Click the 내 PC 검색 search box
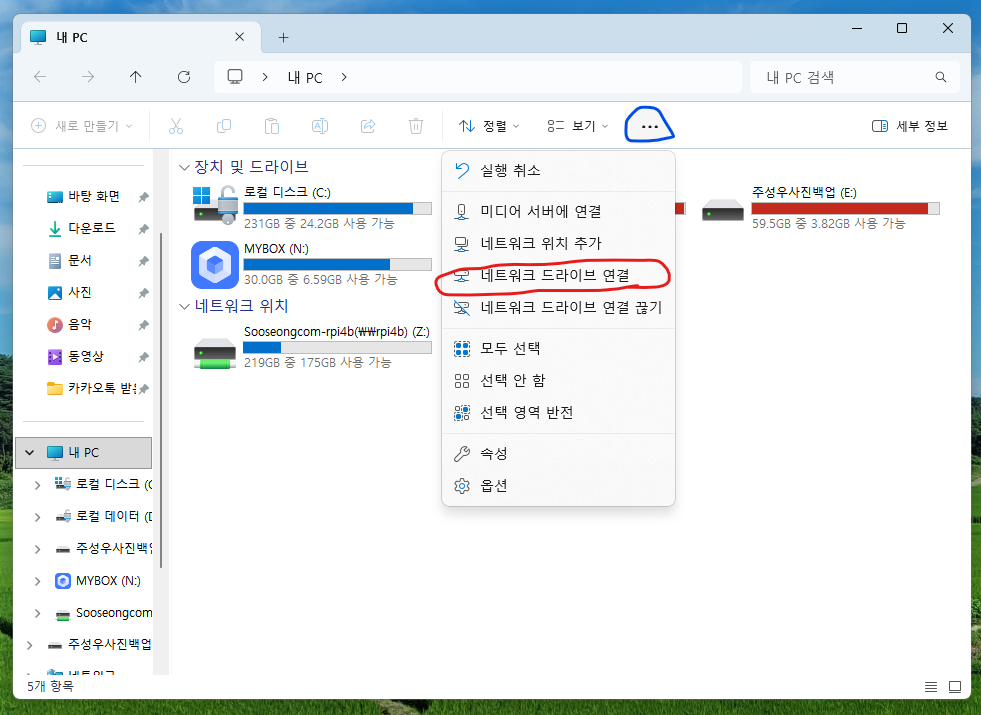Screen dimensions: 981x715 845,77
